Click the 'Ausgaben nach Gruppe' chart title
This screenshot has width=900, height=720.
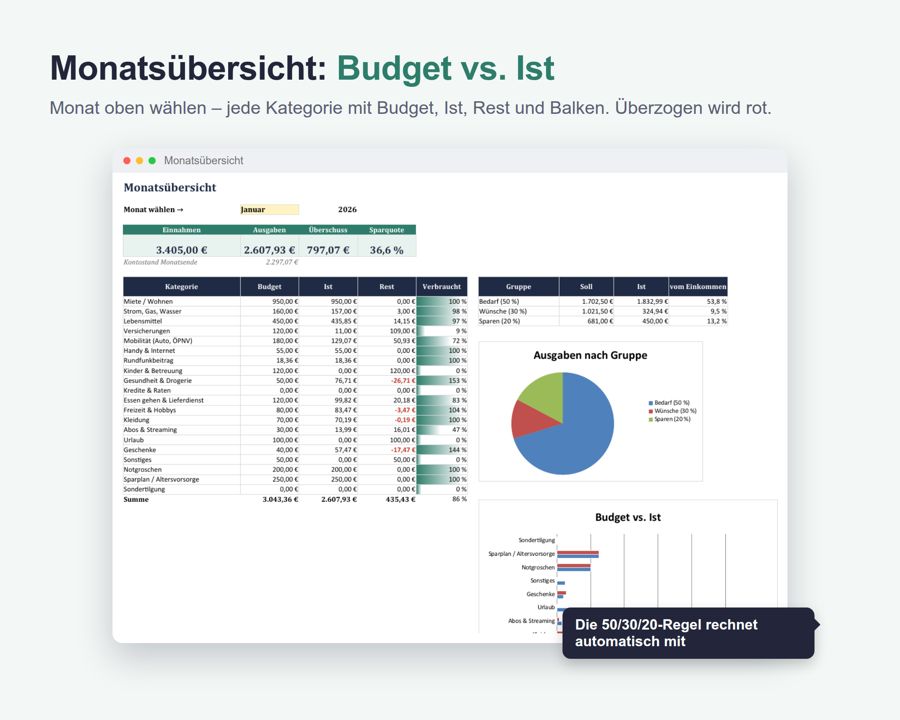point(590,355)
